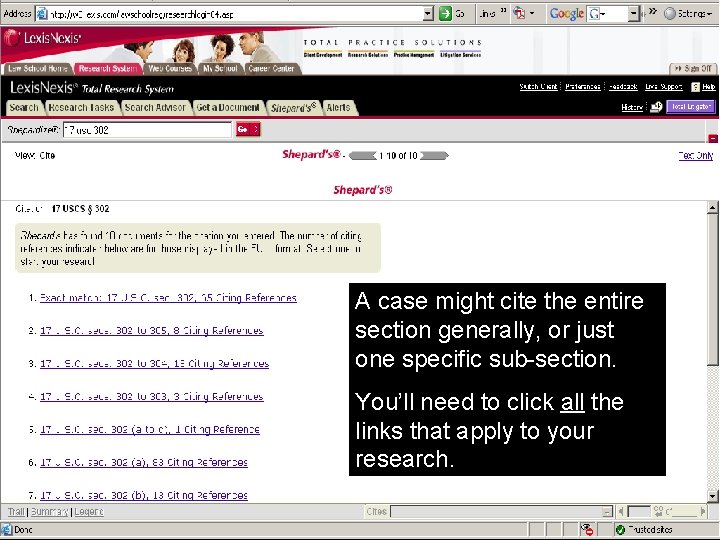Click the results scrollbar down arrow
This screenshot has height=540, width=720.
pos(713,496)
